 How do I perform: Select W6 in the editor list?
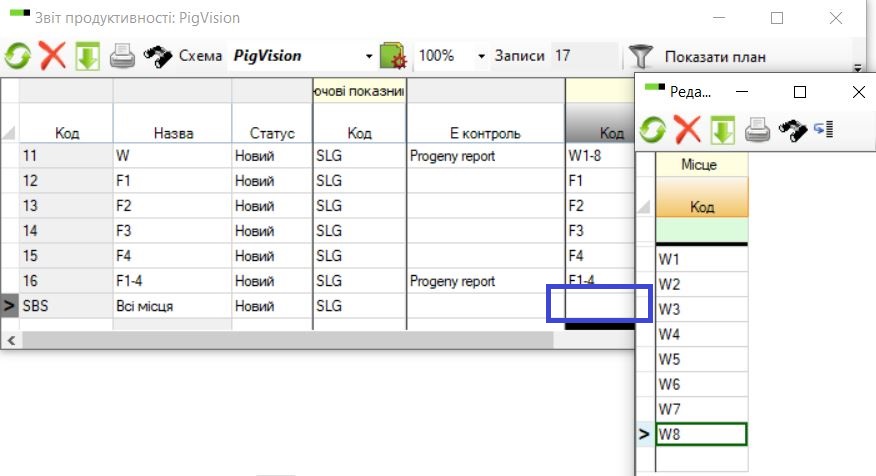[x=702, y=384]
